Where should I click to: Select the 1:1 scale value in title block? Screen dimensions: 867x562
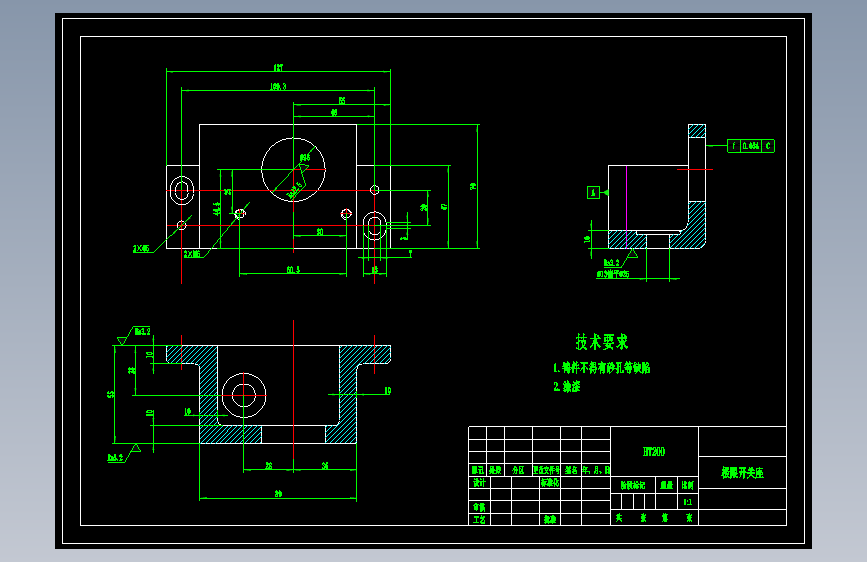click(x=687, y=502)
